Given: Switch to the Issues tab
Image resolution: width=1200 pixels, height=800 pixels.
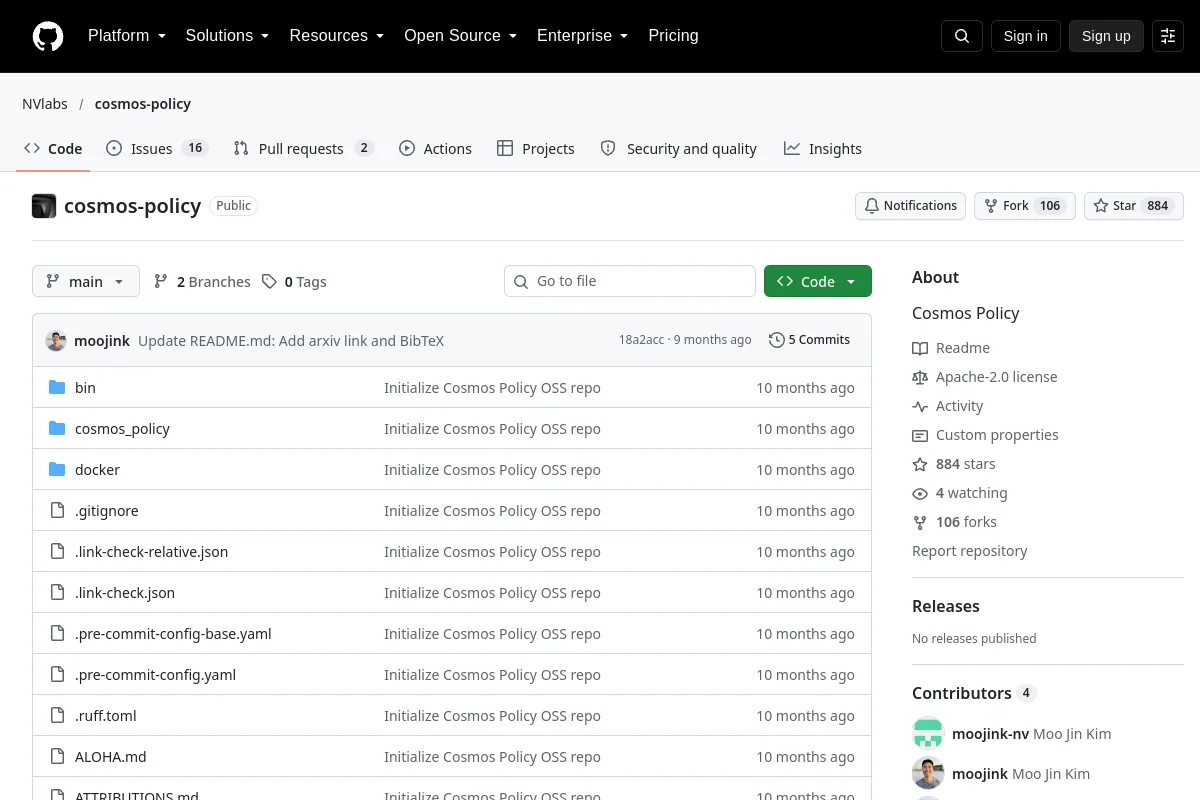Looking at the screenshot, I should click(x=157, y=149).
